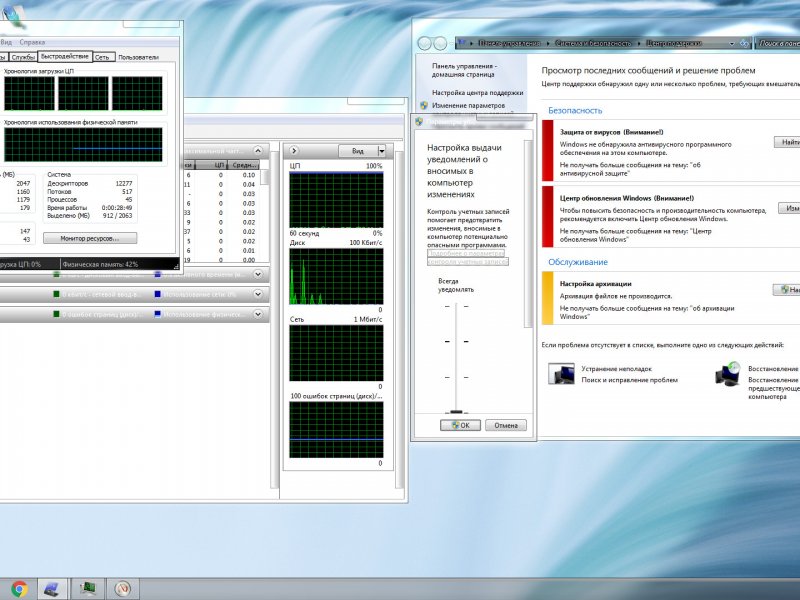The image size is (800, 600).
Task: Open the Вид menu in Task Manager
Action: click(x=6, y=42)
